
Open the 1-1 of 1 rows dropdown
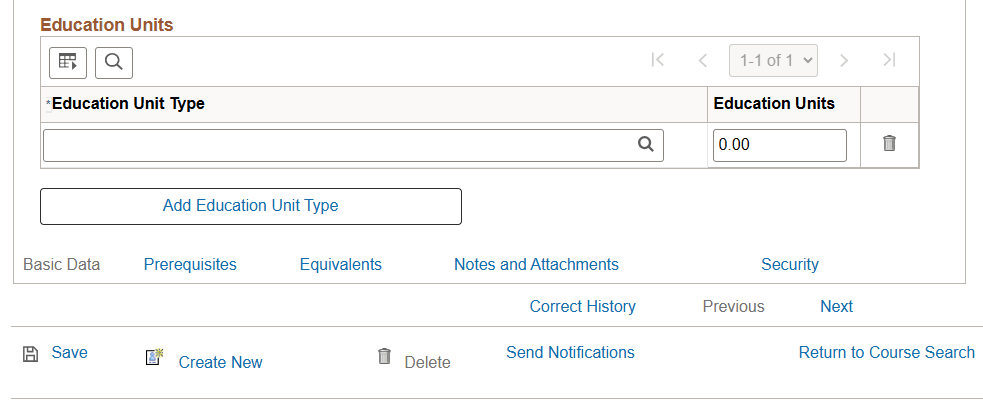[774, 60]
